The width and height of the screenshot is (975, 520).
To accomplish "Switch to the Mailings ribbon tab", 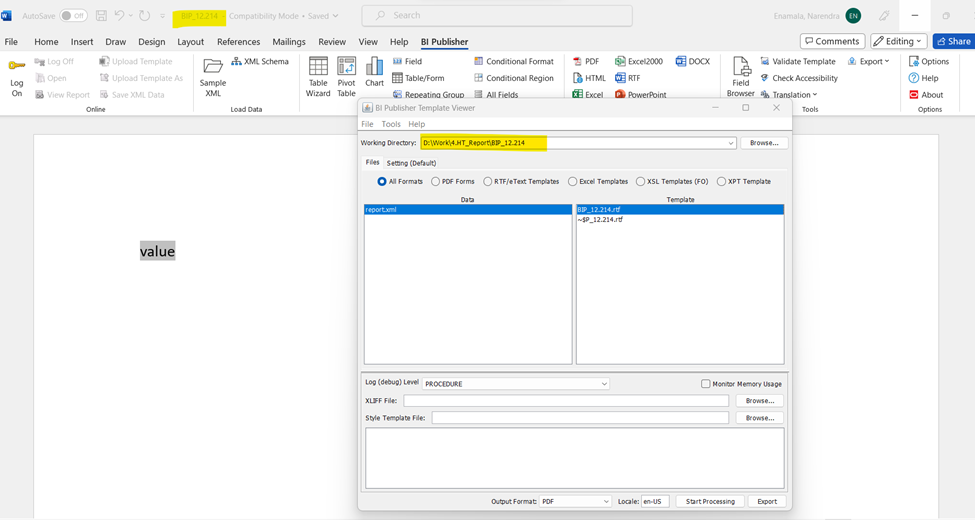I will [x=289, y=42].
